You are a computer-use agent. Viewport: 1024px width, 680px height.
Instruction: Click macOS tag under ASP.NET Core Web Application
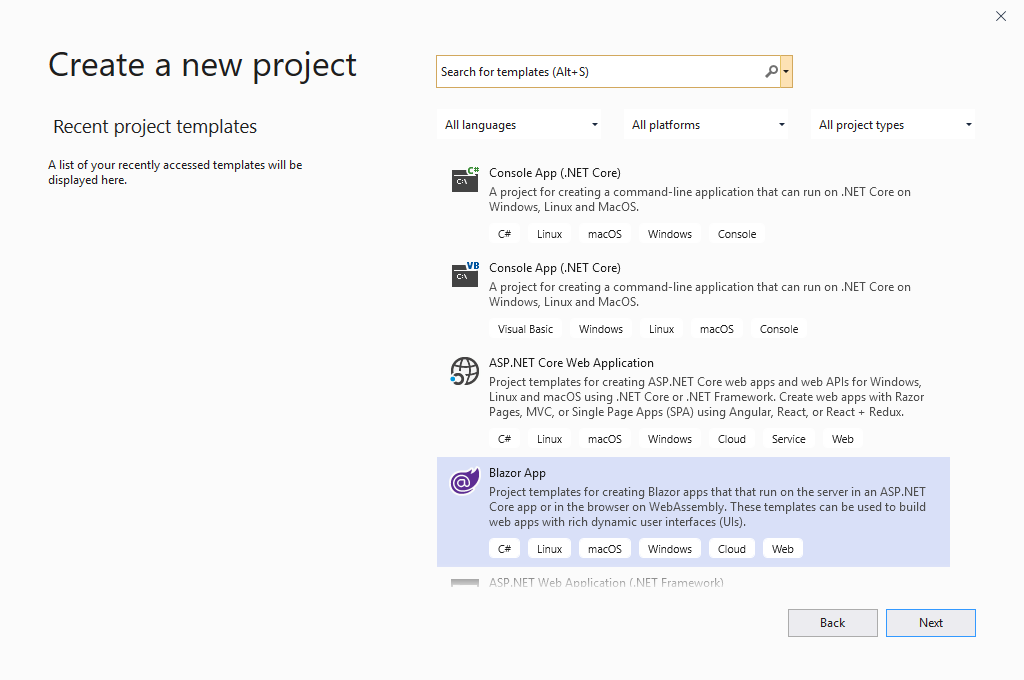(605, 439)
